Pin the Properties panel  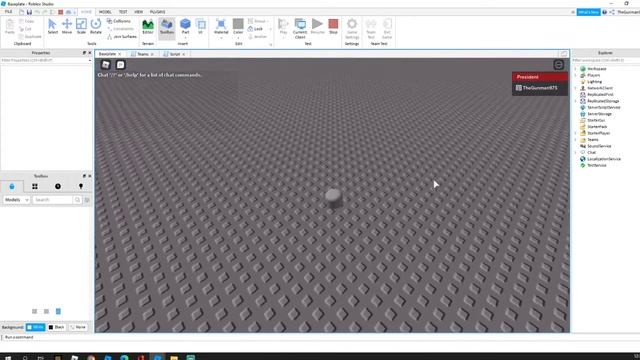(84, 53)
